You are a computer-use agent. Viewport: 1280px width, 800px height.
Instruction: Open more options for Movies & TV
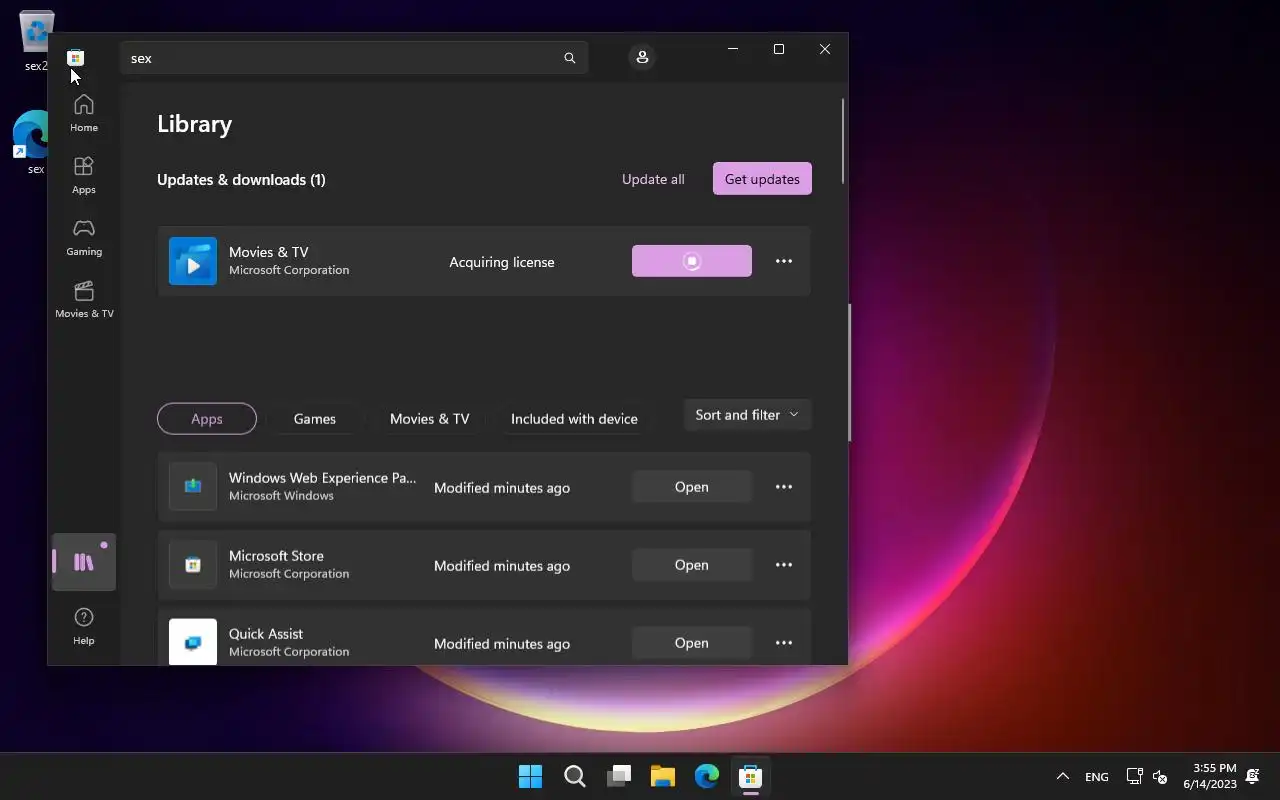(784, 261)
